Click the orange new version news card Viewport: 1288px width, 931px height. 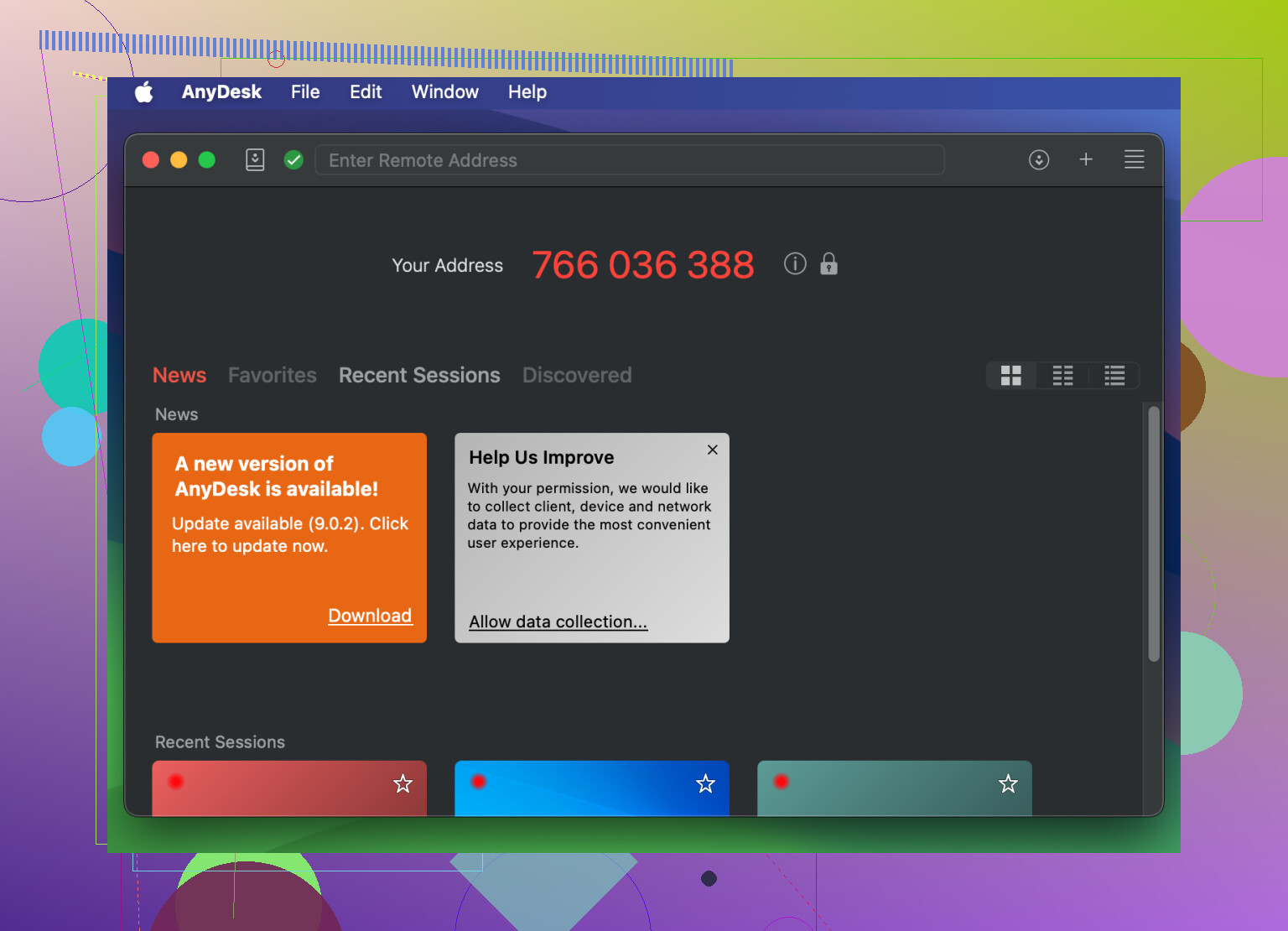click(289, 538)
